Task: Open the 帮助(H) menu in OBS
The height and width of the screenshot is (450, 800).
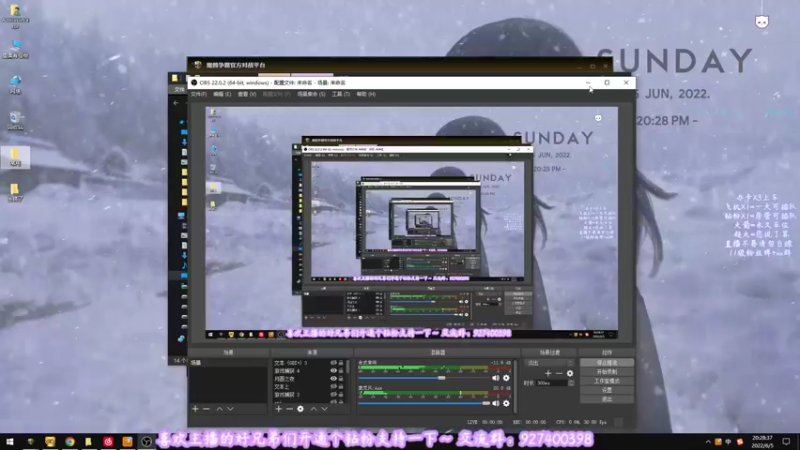Action: pos(366,94)
